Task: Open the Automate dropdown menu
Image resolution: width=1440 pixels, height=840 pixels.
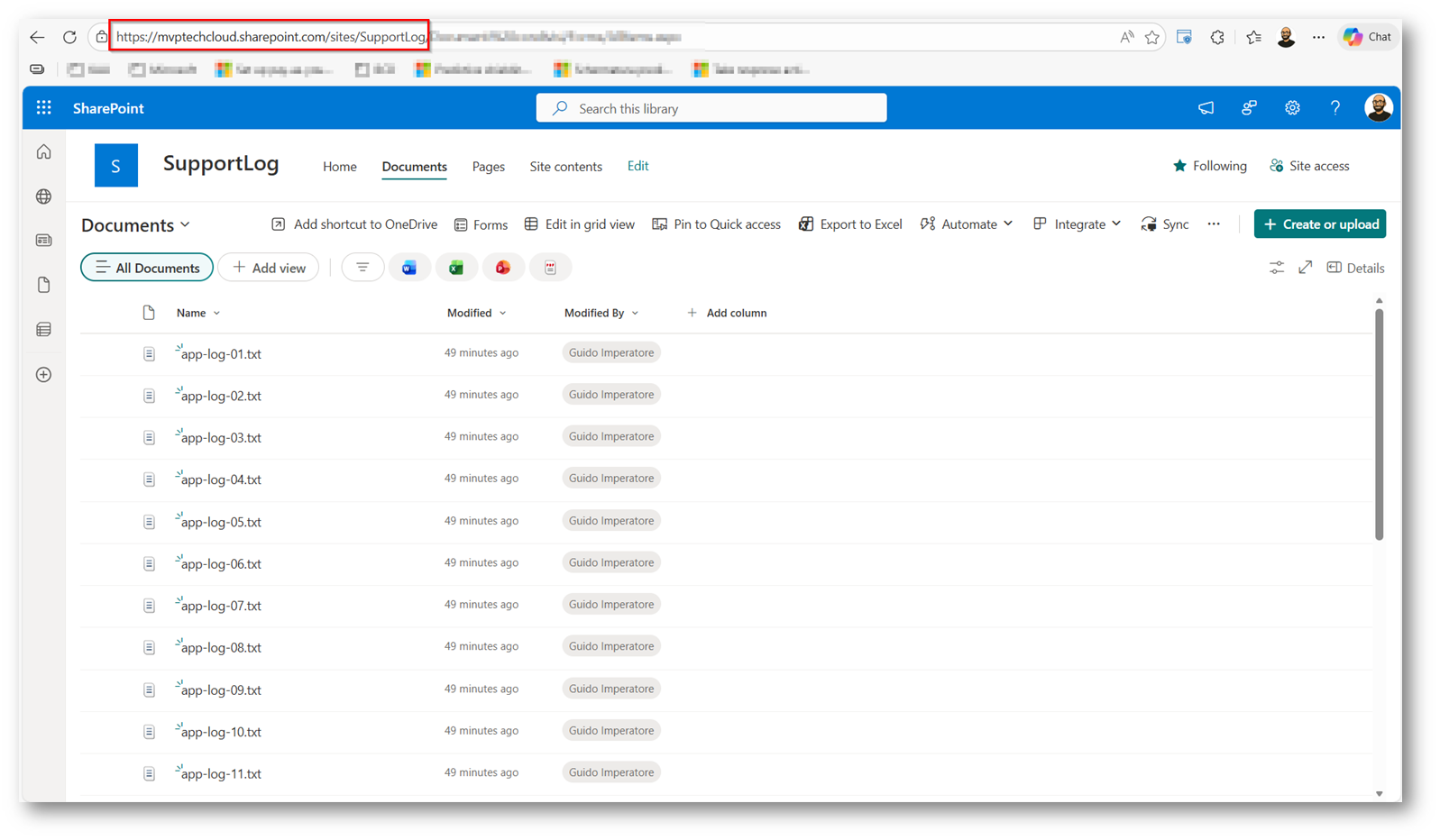Action: tap(967, 224)
